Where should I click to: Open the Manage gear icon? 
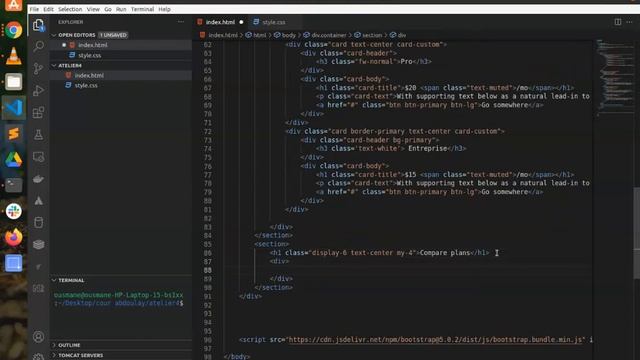pos(38,356)
